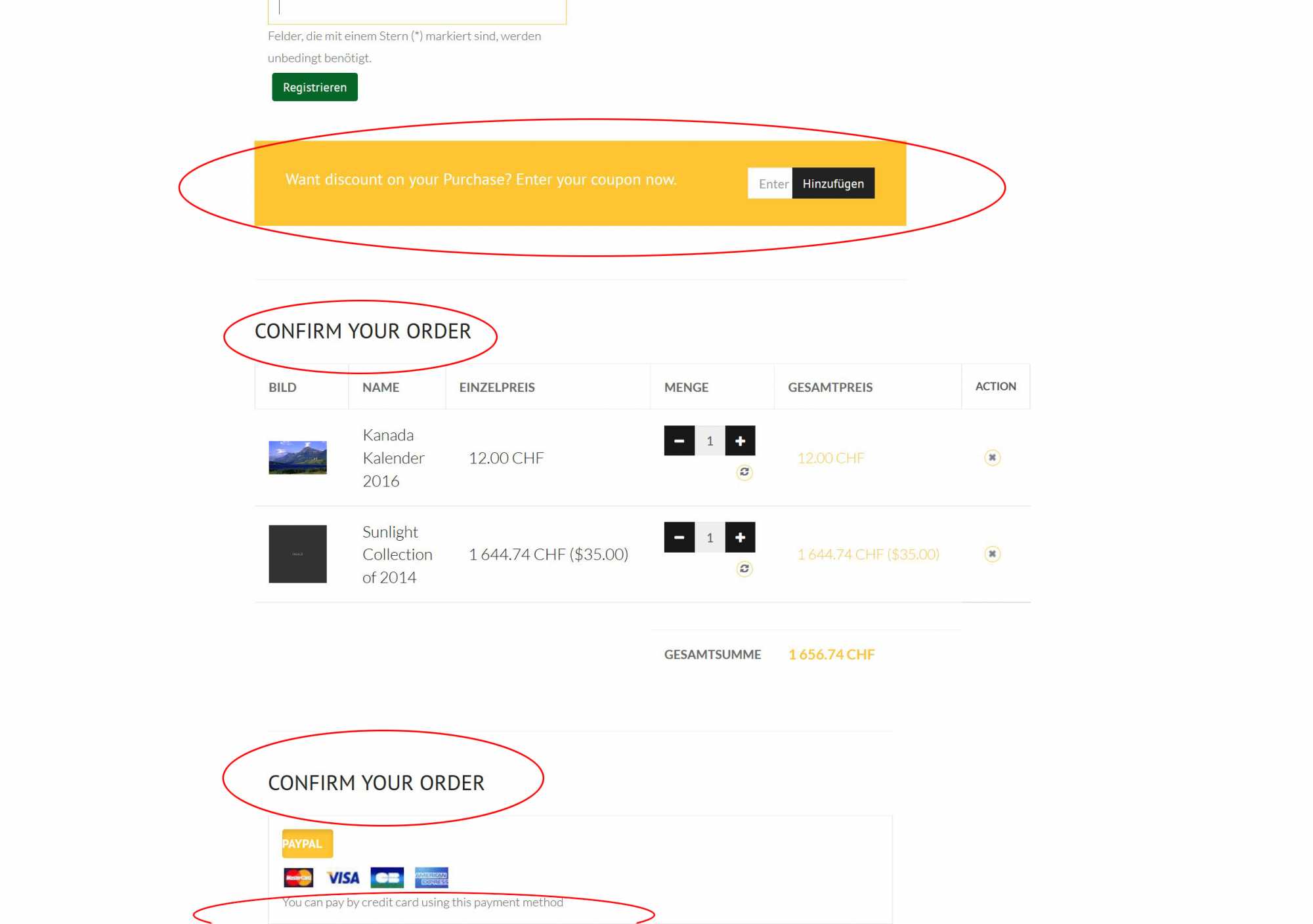Select the PAYPAL payment method
Image resolution: width=1313 pixels, height=924 pixels.
[307, 844]
